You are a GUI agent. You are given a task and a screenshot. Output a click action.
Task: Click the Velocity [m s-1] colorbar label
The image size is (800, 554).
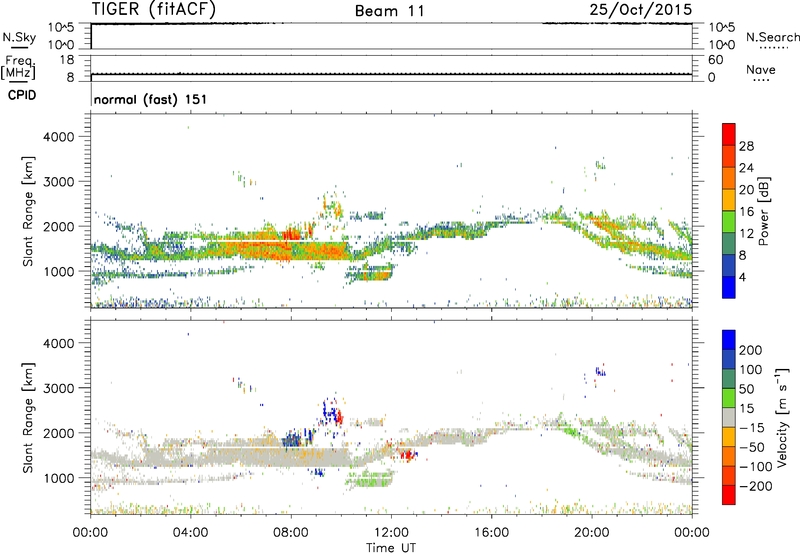pos(781,417)
